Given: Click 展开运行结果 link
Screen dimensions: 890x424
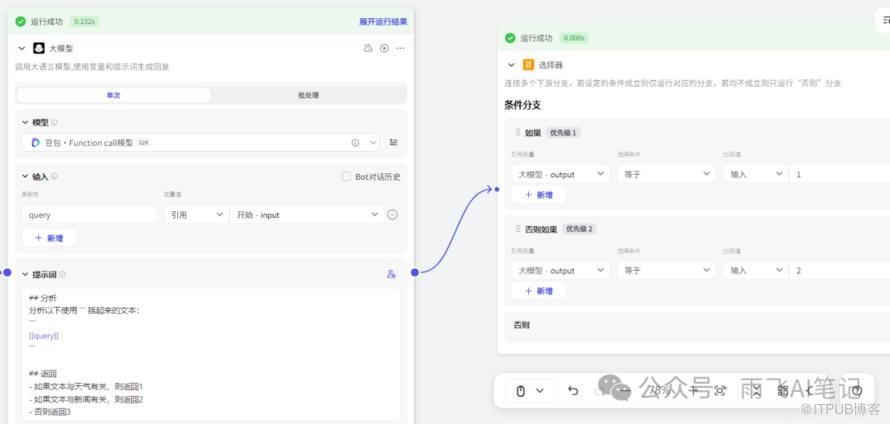Looking at the screenshot, I should (383, 22).
